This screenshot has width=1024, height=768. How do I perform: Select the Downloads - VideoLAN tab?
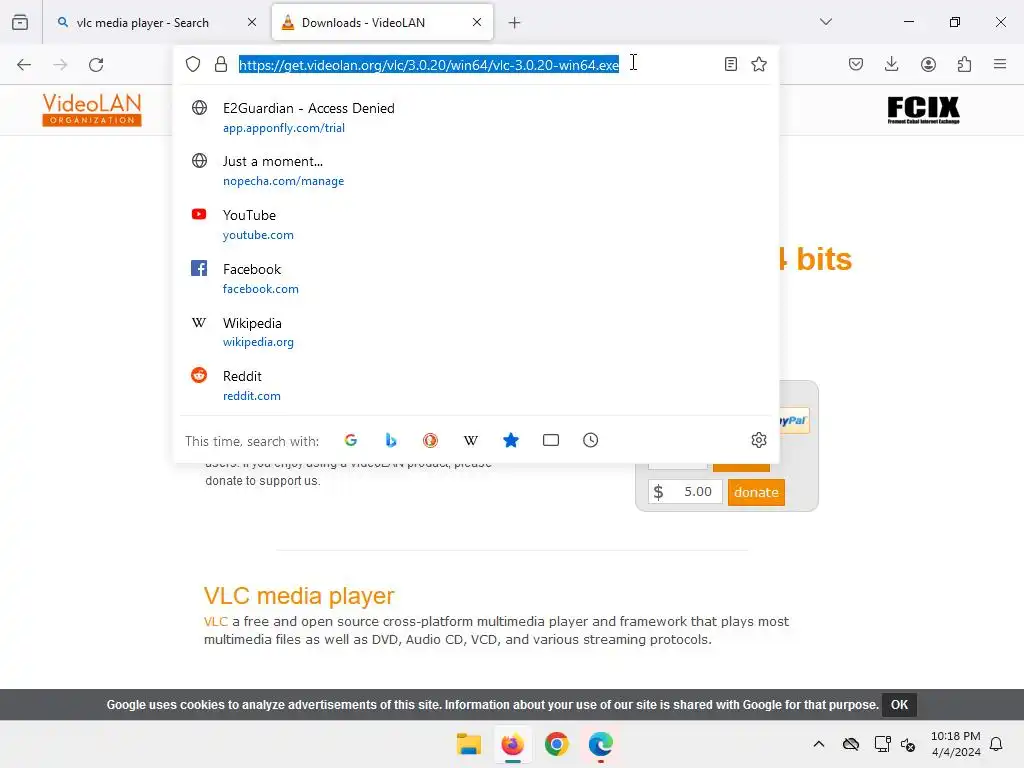coord(382,22)
